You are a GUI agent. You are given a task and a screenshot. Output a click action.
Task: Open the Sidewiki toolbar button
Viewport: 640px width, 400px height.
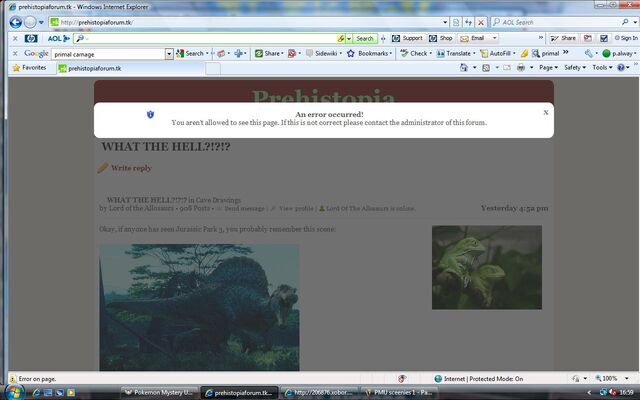pyautogui.click(x=323, y=53)
